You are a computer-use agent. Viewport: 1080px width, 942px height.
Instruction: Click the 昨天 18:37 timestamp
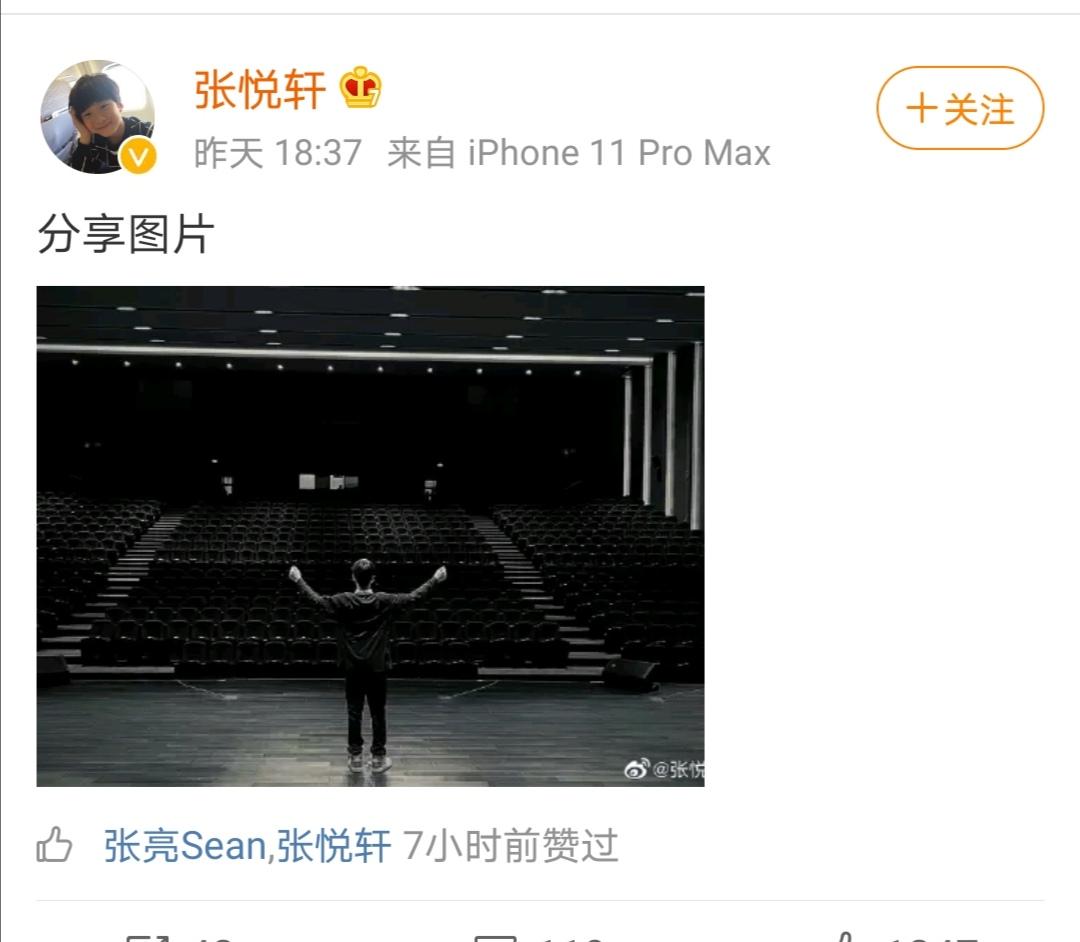pos(278,153)
